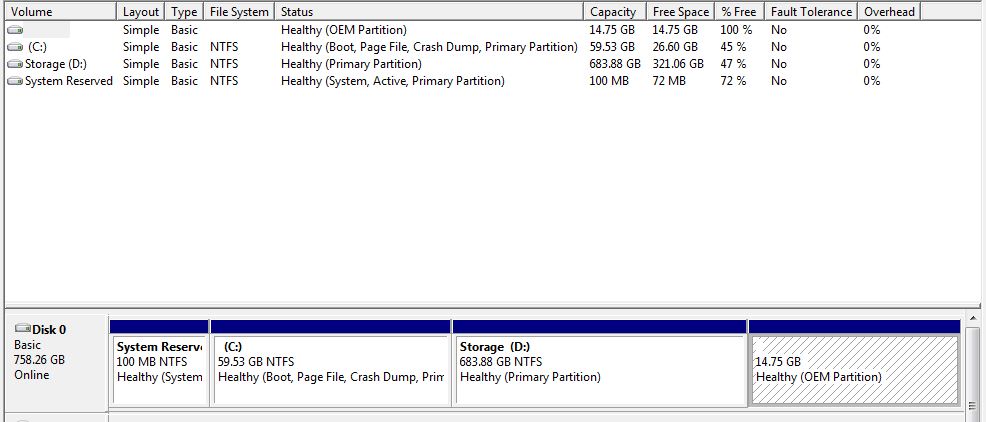986x422 pixels.
Task: Click the Disk 0 label panel
Action: [x=56, y=362]
